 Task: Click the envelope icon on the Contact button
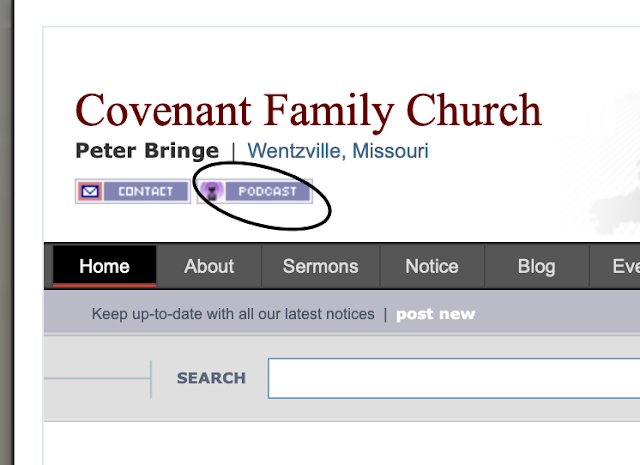[90, 191]
